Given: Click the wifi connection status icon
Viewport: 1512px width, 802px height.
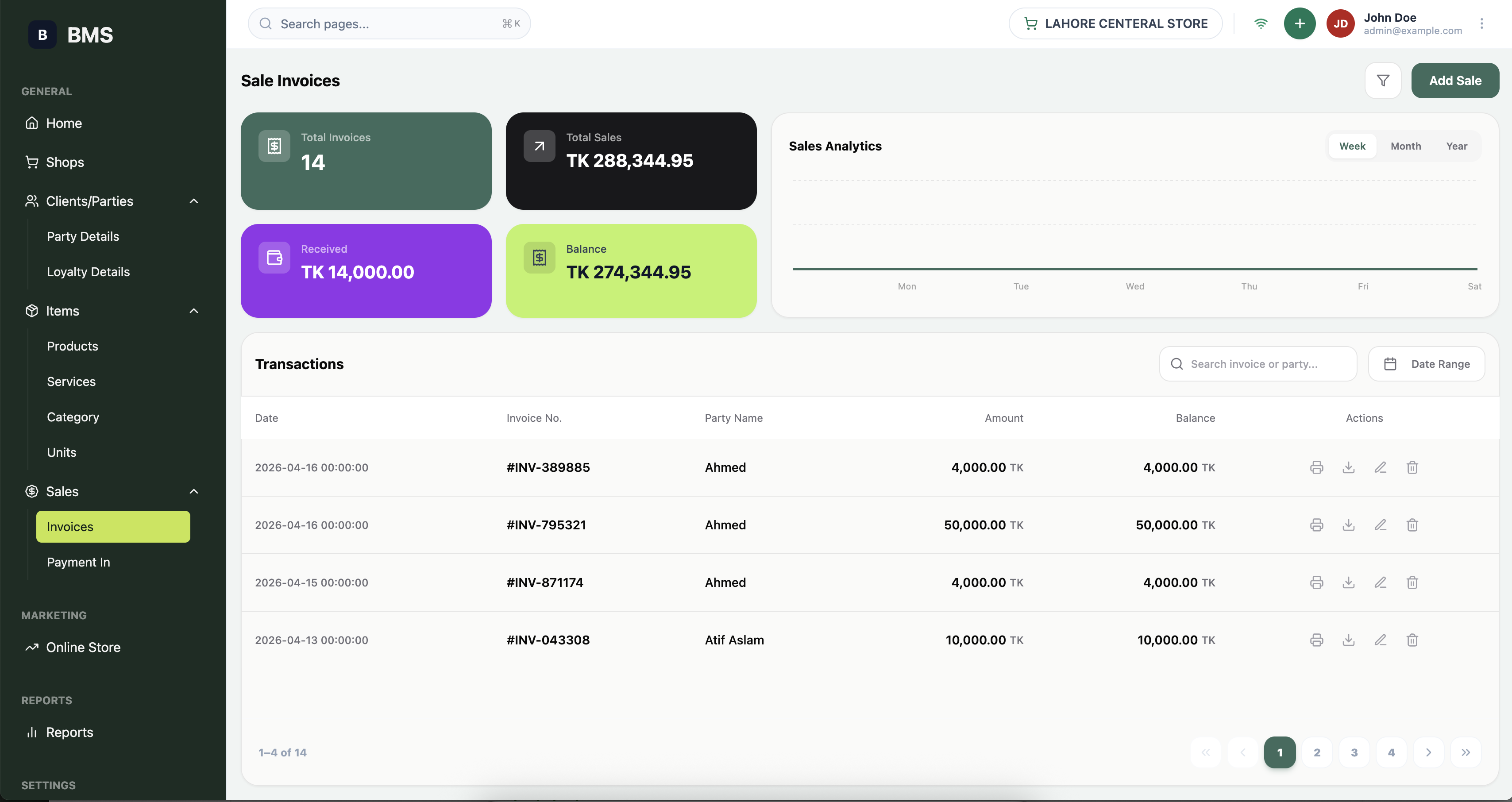Looking at the screenshot, I should [x=1261, y=23].
